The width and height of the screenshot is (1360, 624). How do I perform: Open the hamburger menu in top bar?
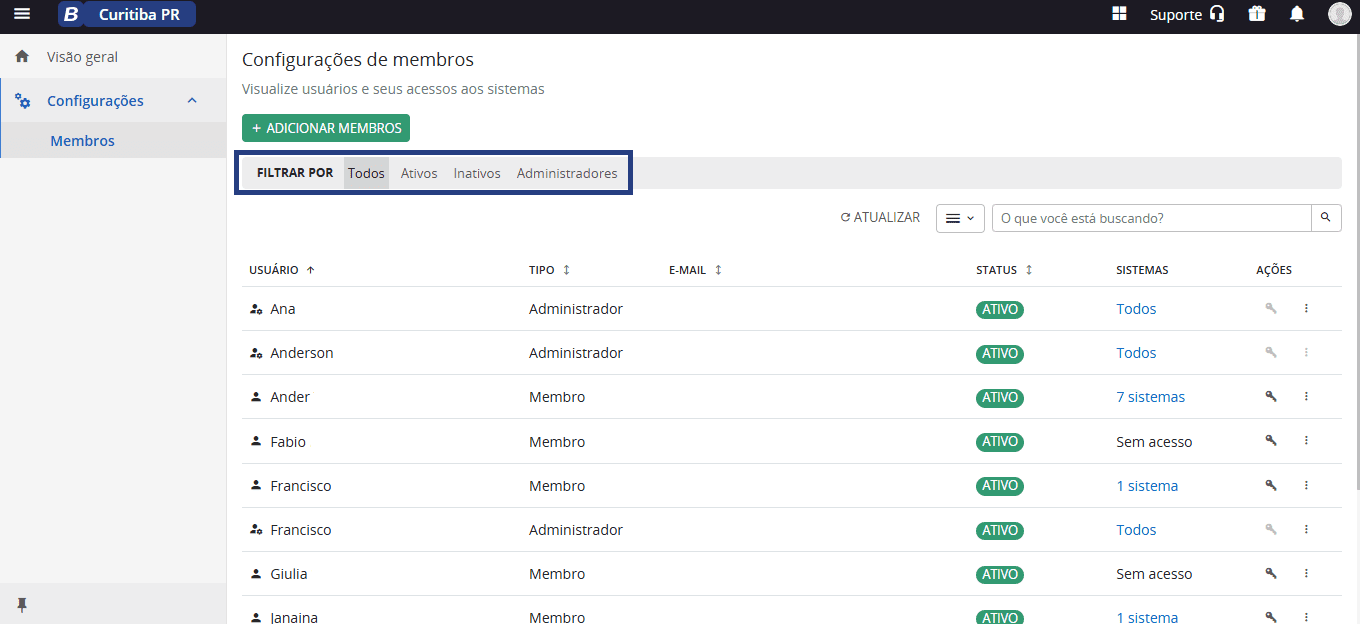pyautogui.click(x=22, y=14)
